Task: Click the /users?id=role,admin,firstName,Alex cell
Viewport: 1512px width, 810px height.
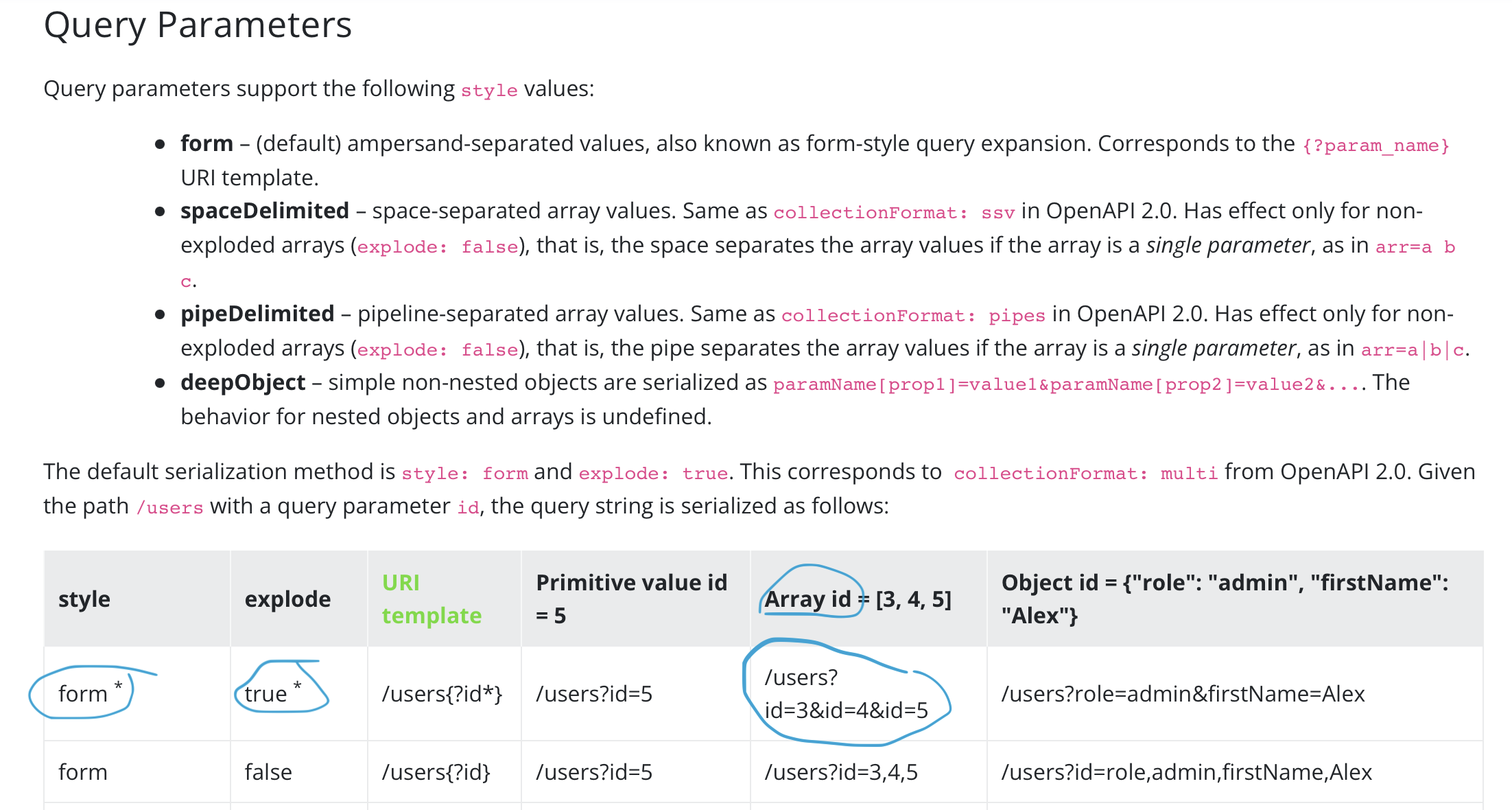Action: click(1186, 772)
